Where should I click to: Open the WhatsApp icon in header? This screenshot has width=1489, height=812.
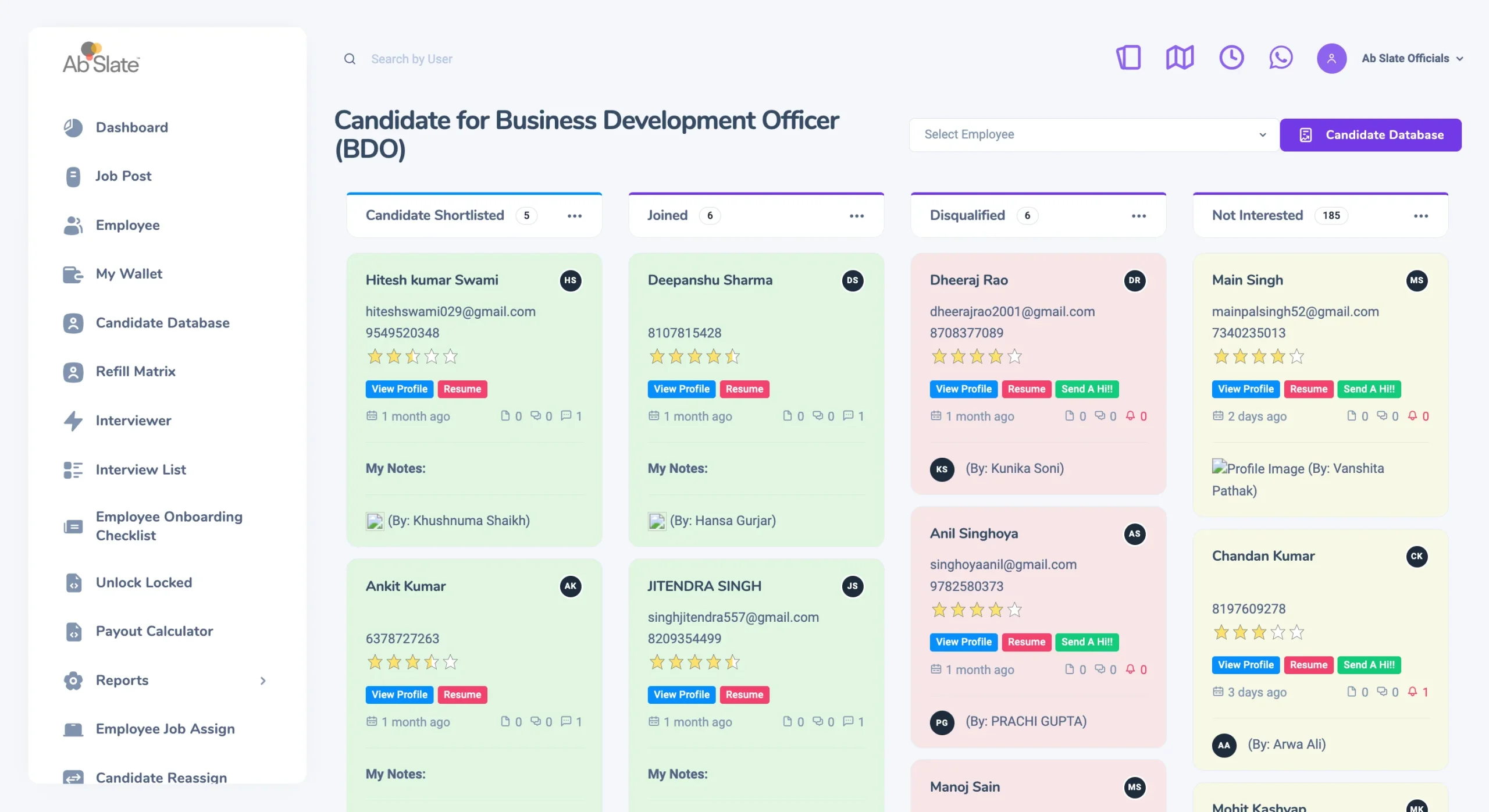tap(1280, 58)
